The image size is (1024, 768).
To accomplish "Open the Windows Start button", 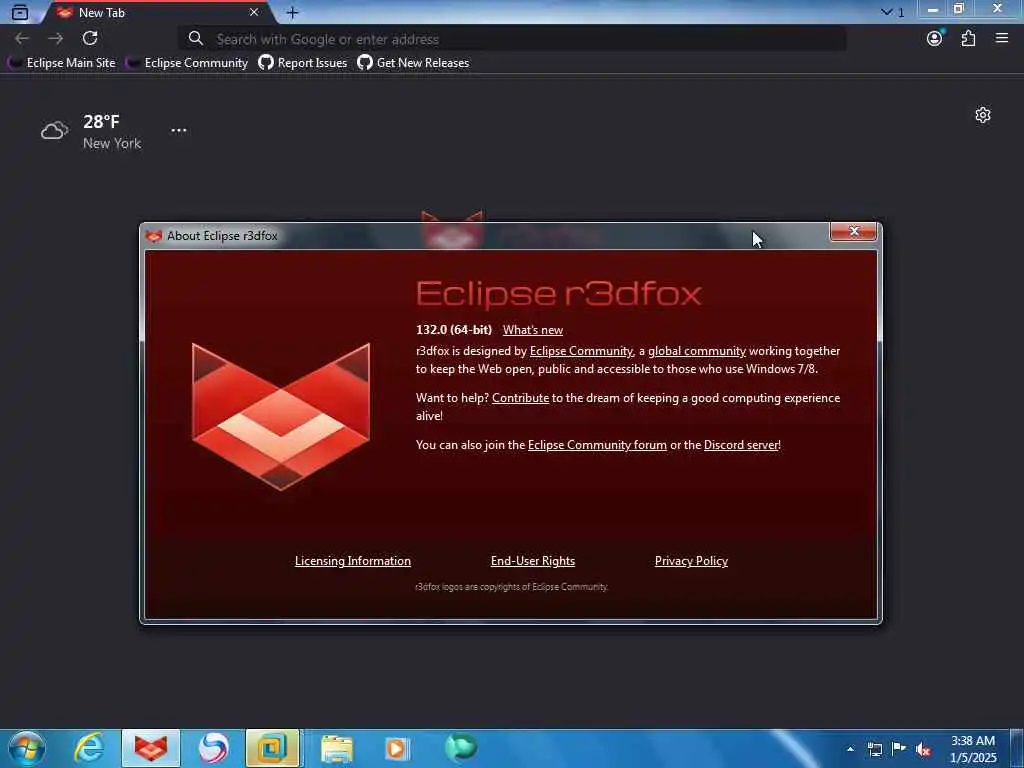I will (x=27, y=748).
